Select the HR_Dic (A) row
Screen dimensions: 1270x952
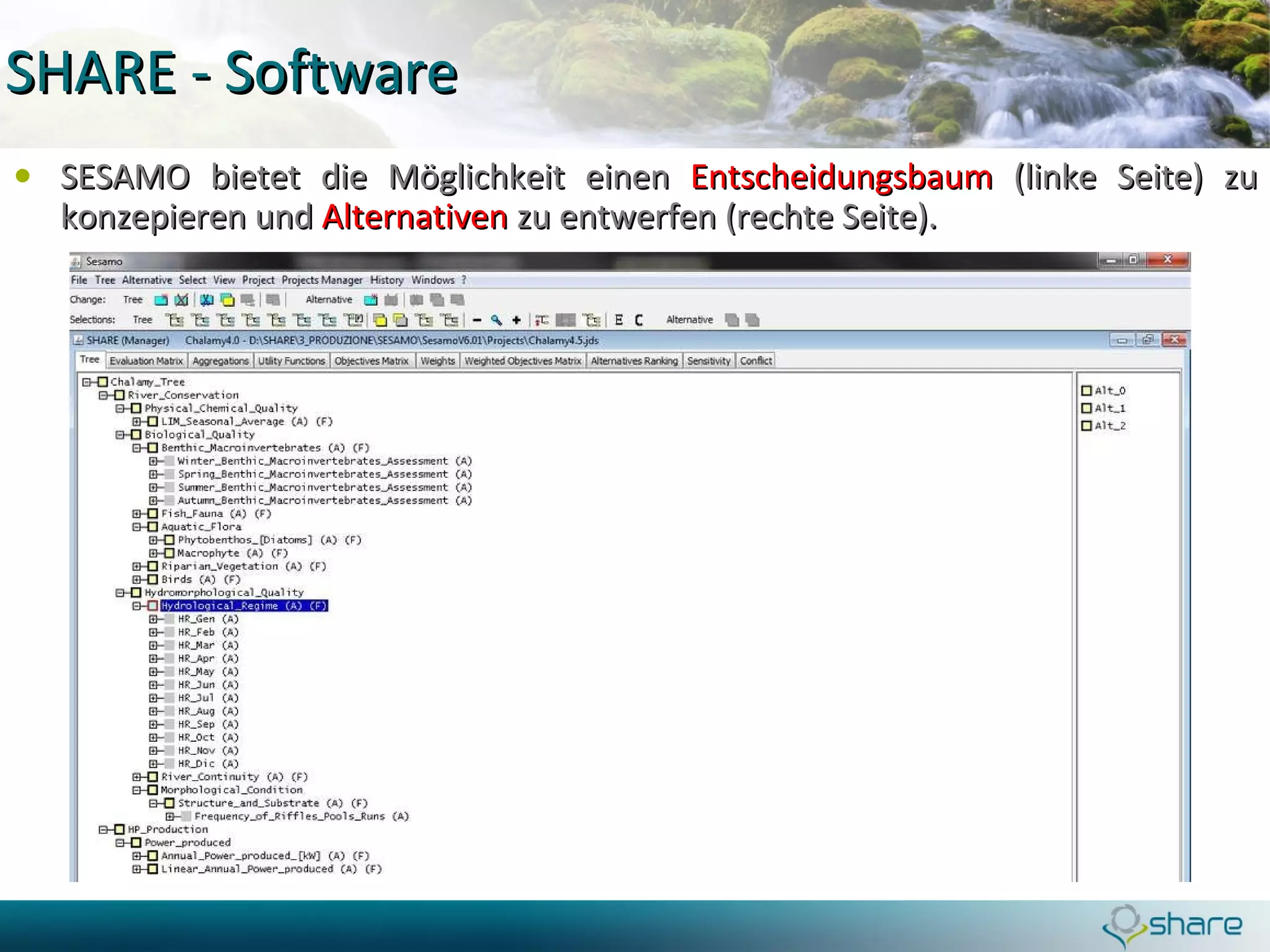point(208,764)
